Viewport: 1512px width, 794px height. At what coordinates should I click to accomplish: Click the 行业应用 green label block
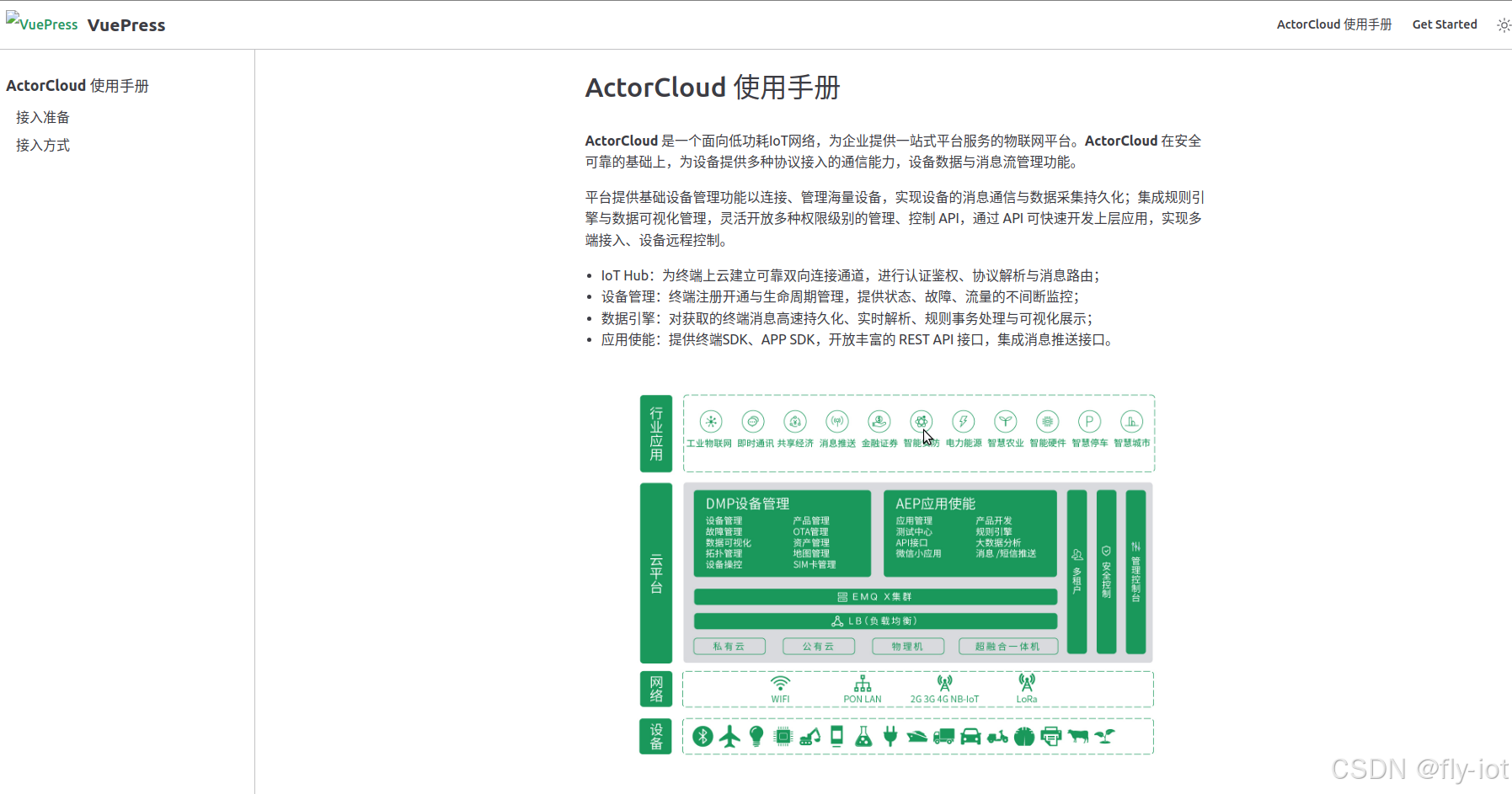coord(656,434)
